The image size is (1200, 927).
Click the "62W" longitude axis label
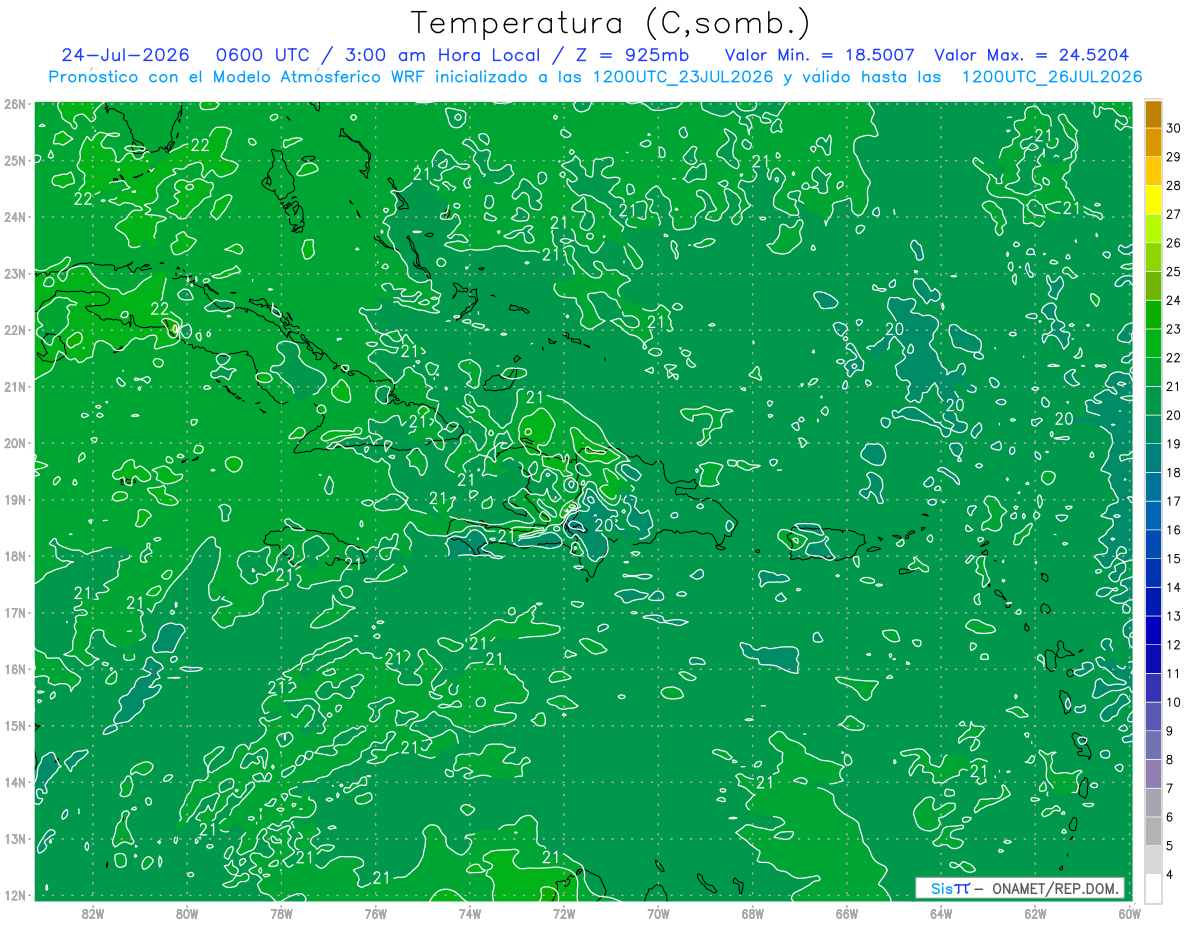1035,913
